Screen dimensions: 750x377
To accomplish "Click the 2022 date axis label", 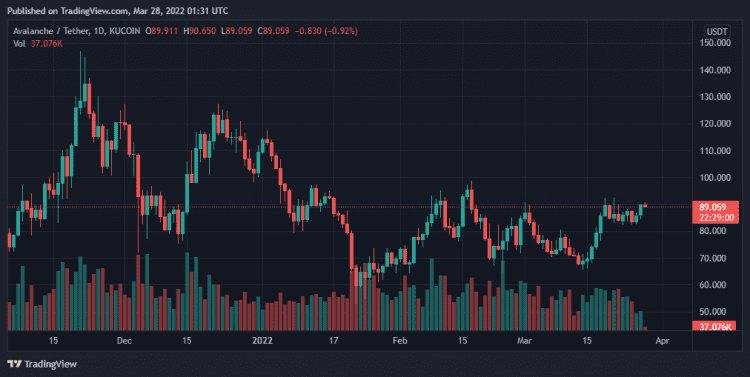I will point(262,341).
